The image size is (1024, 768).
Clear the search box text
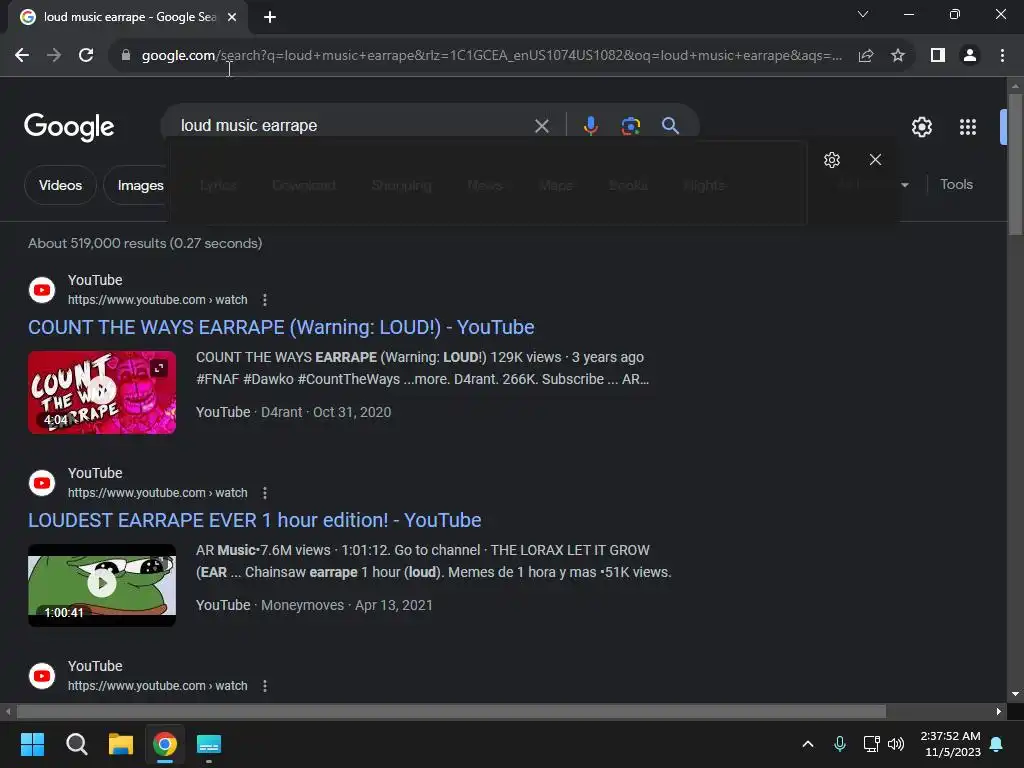[x=541, y=126]
